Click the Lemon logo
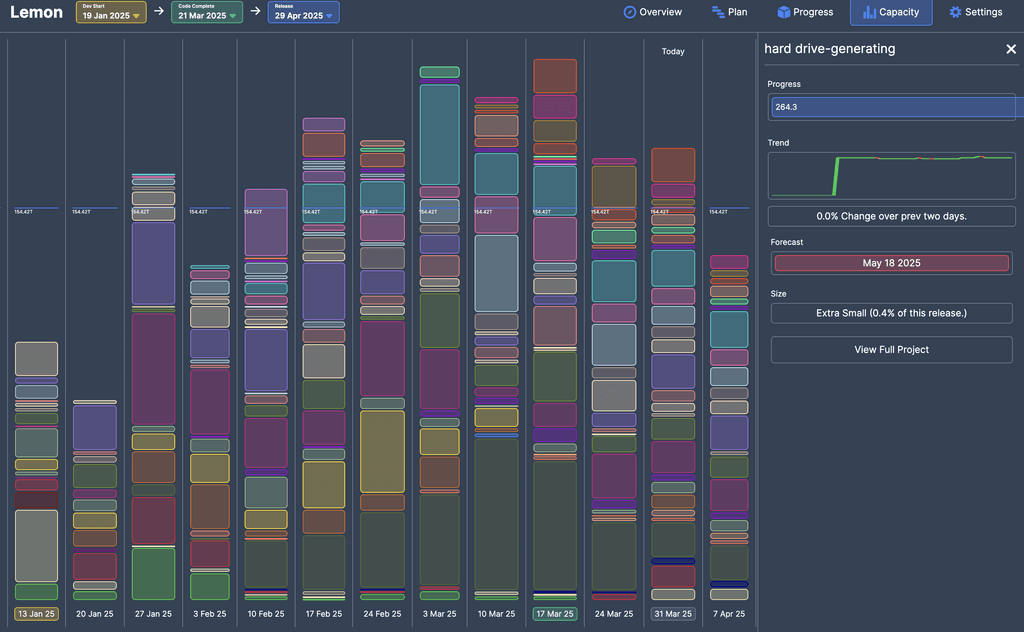 tap(36, 12)
